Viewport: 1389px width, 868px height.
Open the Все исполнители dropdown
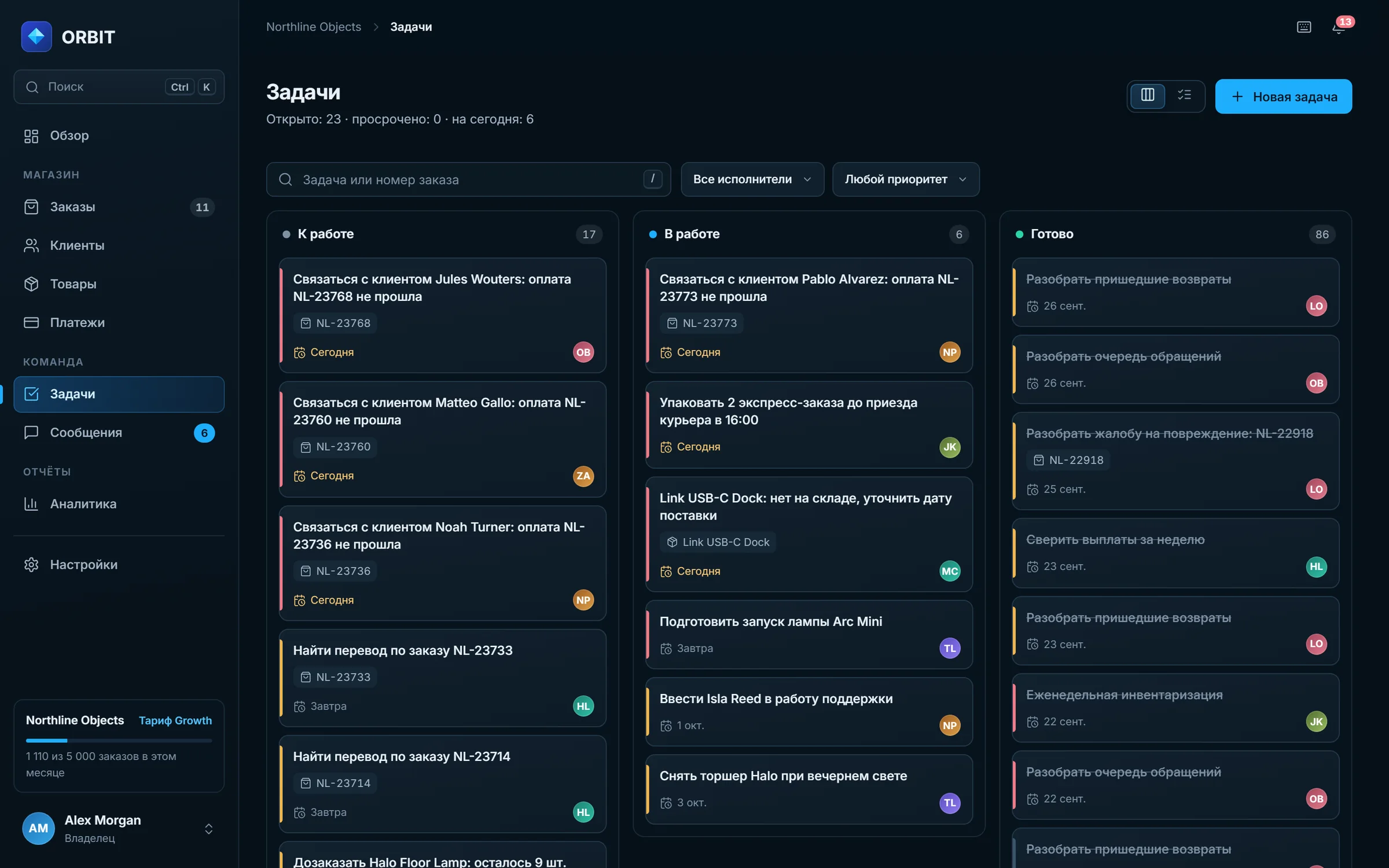tap(752, 179)
